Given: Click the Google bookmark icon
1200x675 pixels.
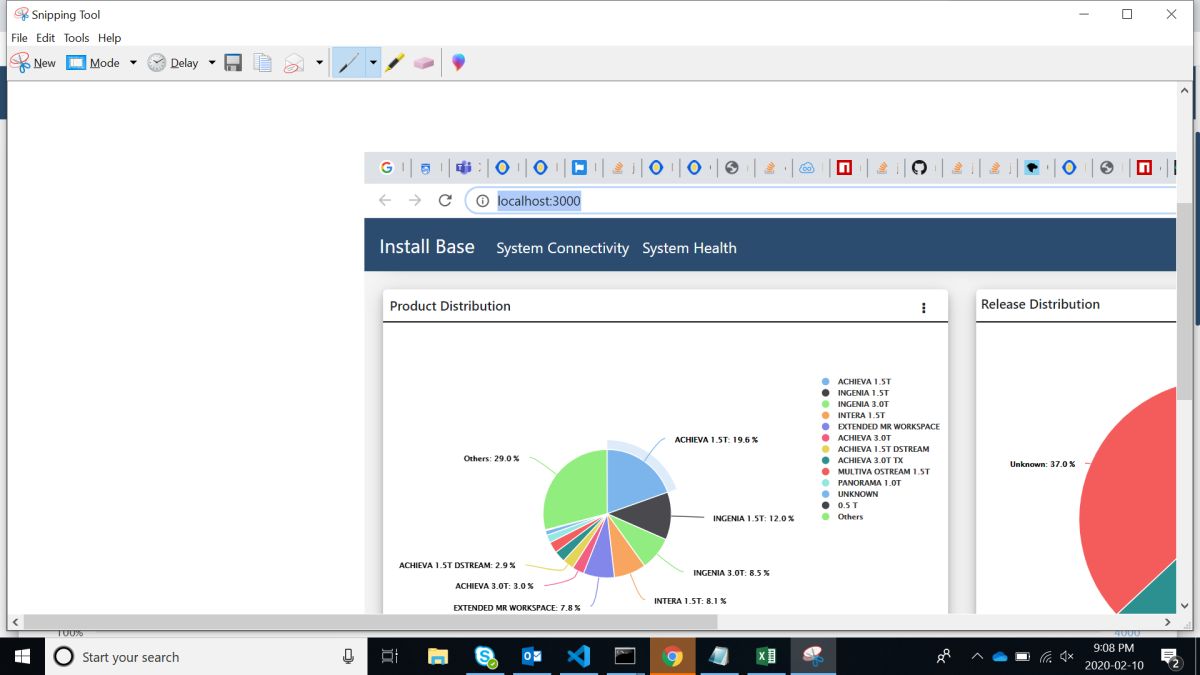Looking at the screenshot, I should click(387, 168).
